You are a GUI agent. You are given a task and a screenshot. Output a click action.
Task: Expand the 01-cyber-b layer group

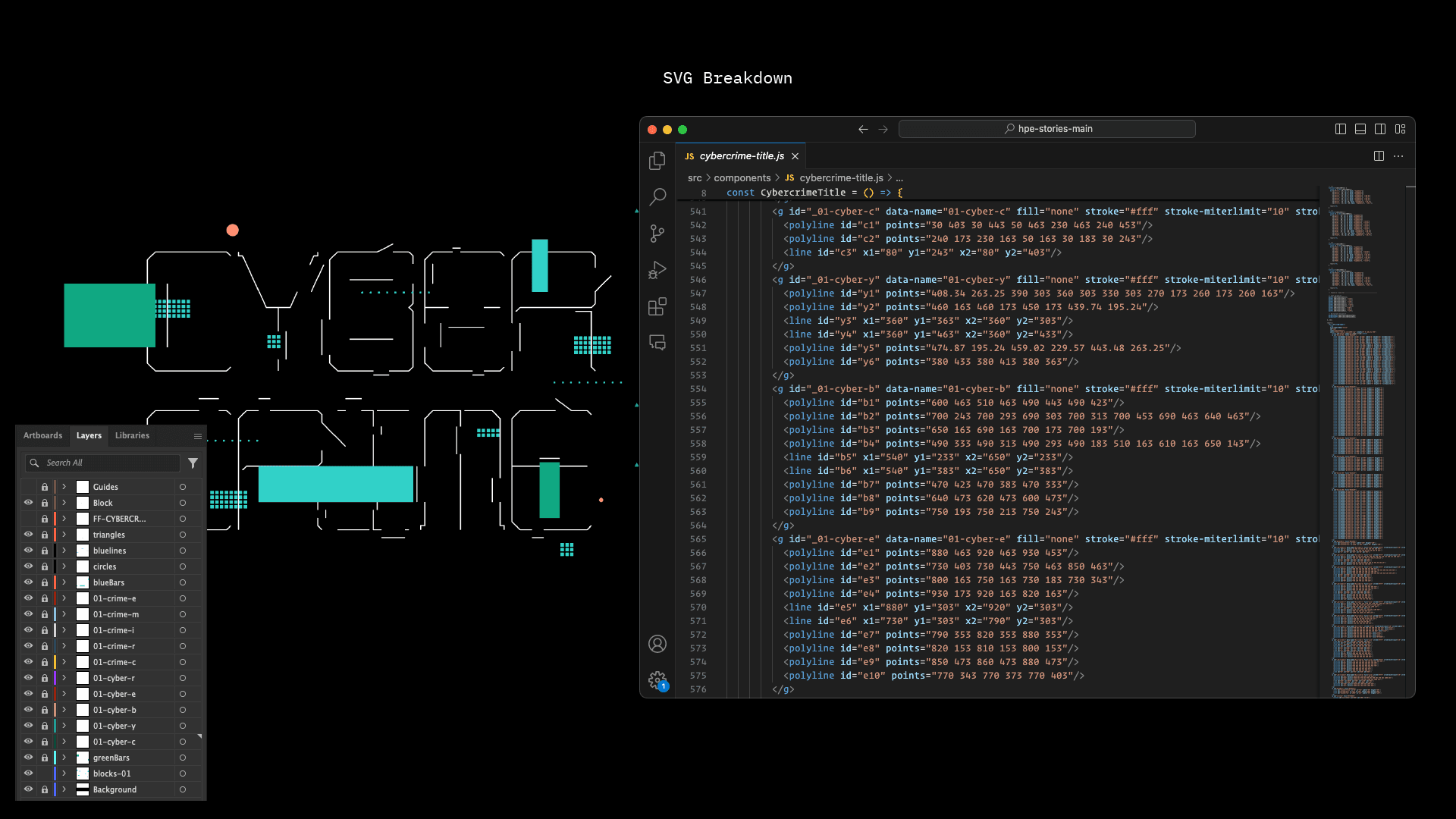(64, 710)
